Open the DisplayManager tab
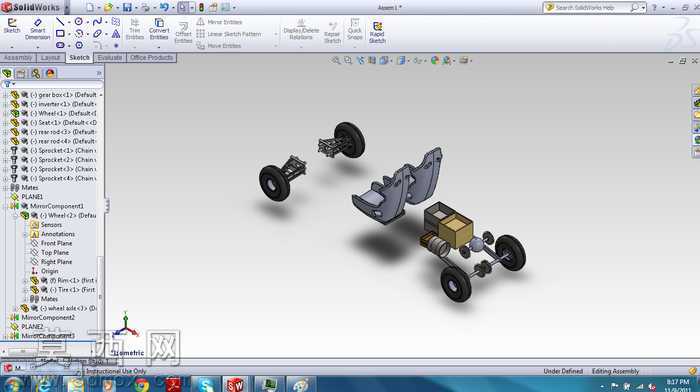Viewport: 700px width, 392px height. [x=50, y=73]
